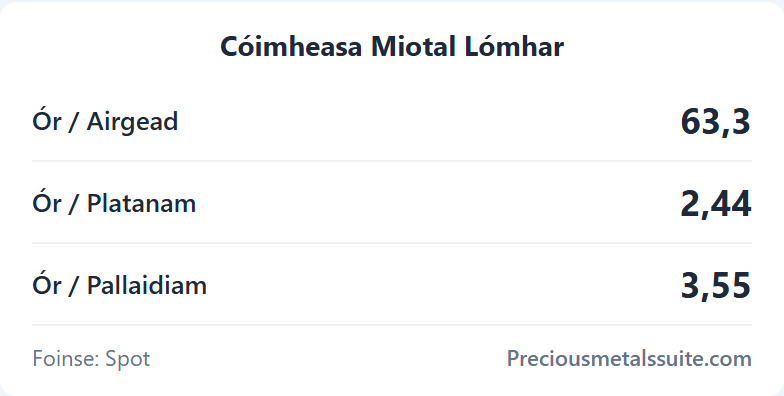The width and height of the screenshot is (784, 396).
Task: Click the divider line above Foinse: Spot
Action: click(x=392, y=325)
